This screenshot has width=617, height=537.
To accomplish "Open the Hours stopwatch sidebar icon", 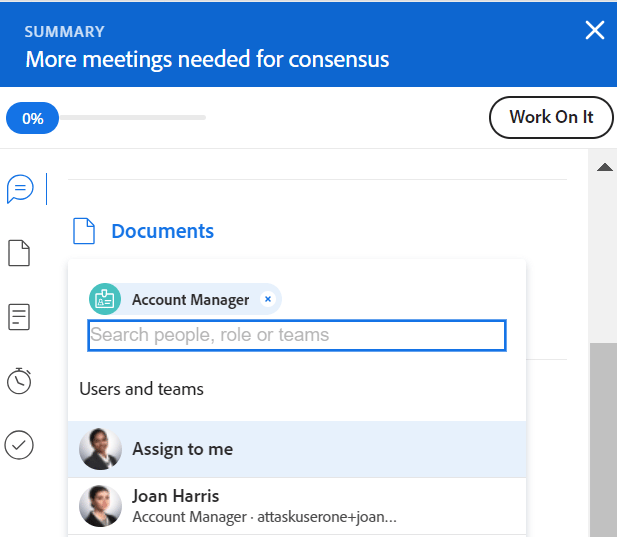I will (19, 381).
